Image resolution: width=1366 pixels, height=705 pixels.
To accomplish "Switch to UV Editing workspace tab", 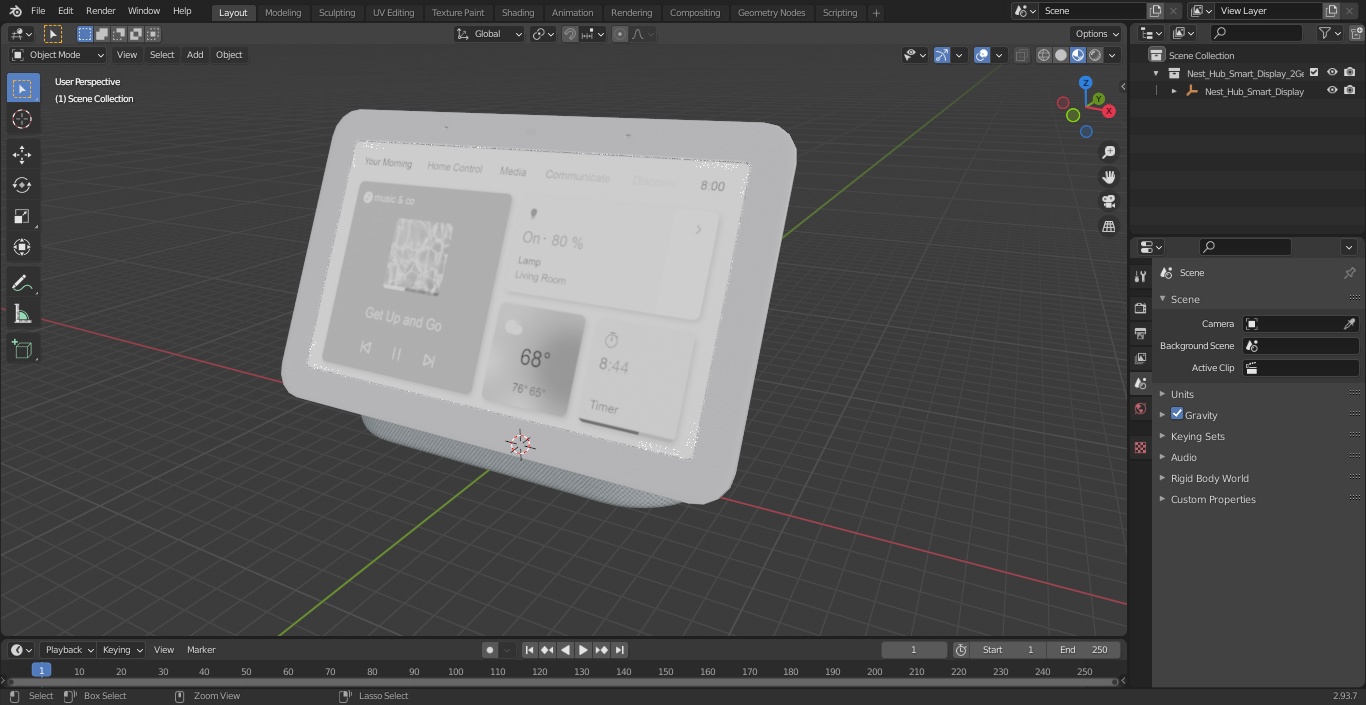I will pyautogui.click(x=393, y=13).
